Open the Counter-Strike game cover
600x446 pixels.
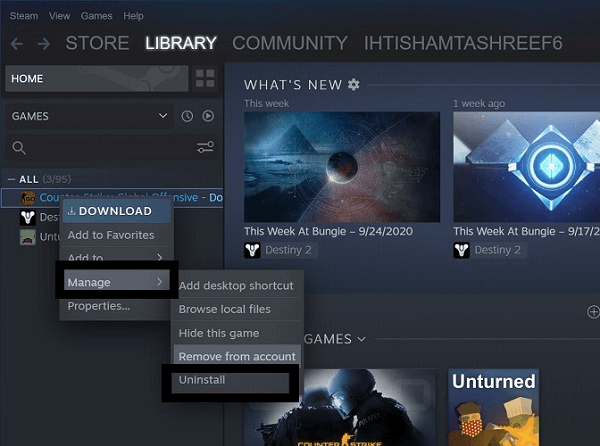[340, 407]
